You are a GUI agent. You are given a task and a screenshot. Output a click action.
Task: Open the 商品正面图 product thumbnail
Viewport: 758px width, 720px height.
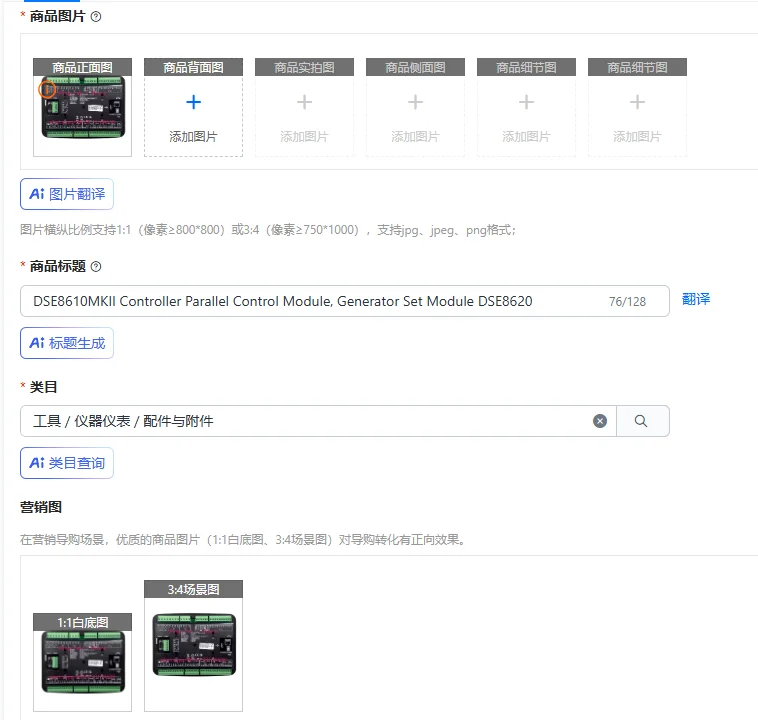click(x=83, y=107)
